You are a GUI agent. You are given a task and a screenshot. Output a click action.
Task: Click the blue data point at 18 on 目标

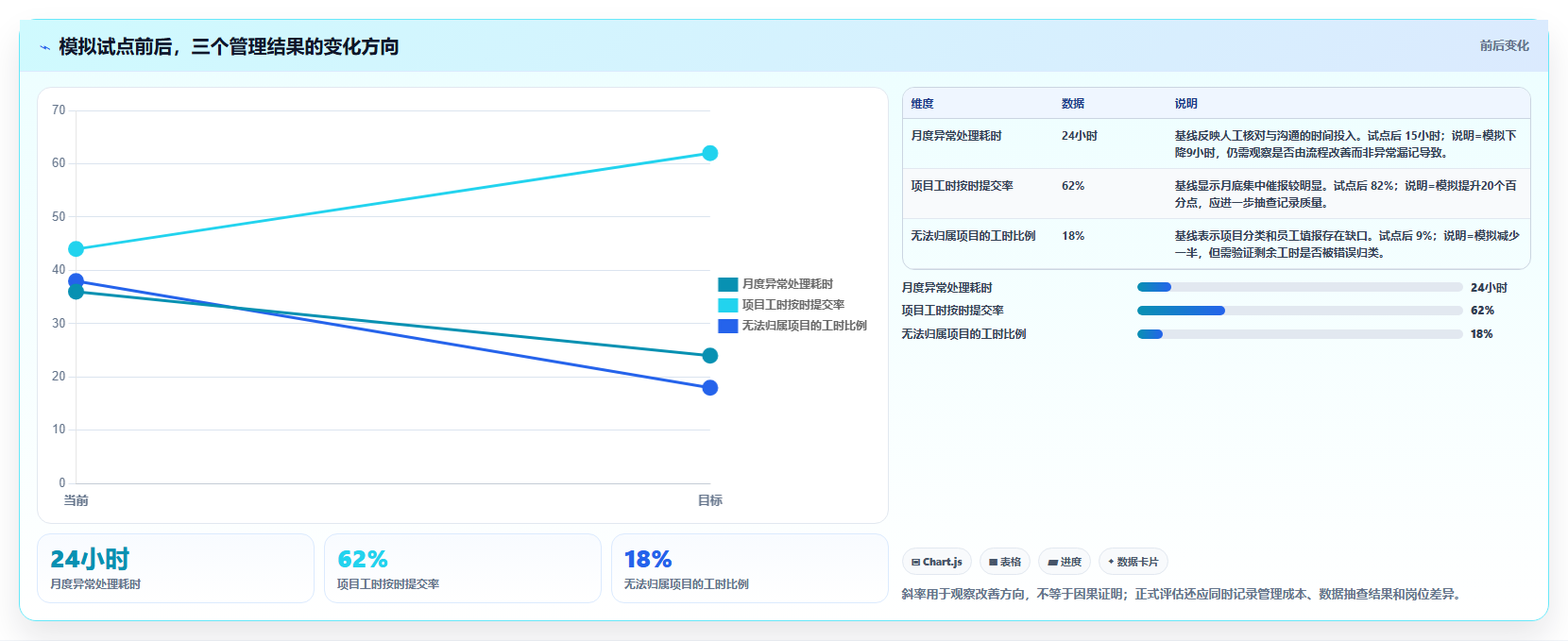[710, 388]
